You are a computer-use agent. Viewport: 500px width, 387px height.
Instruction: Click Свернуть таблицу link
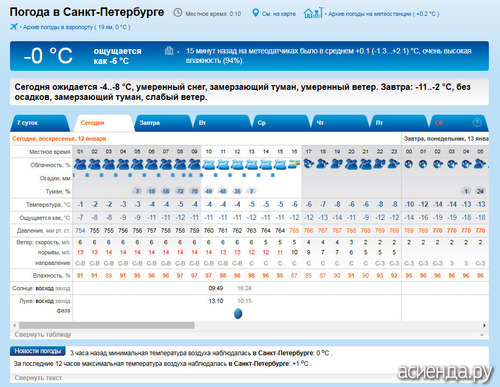[x=43, y=334]
